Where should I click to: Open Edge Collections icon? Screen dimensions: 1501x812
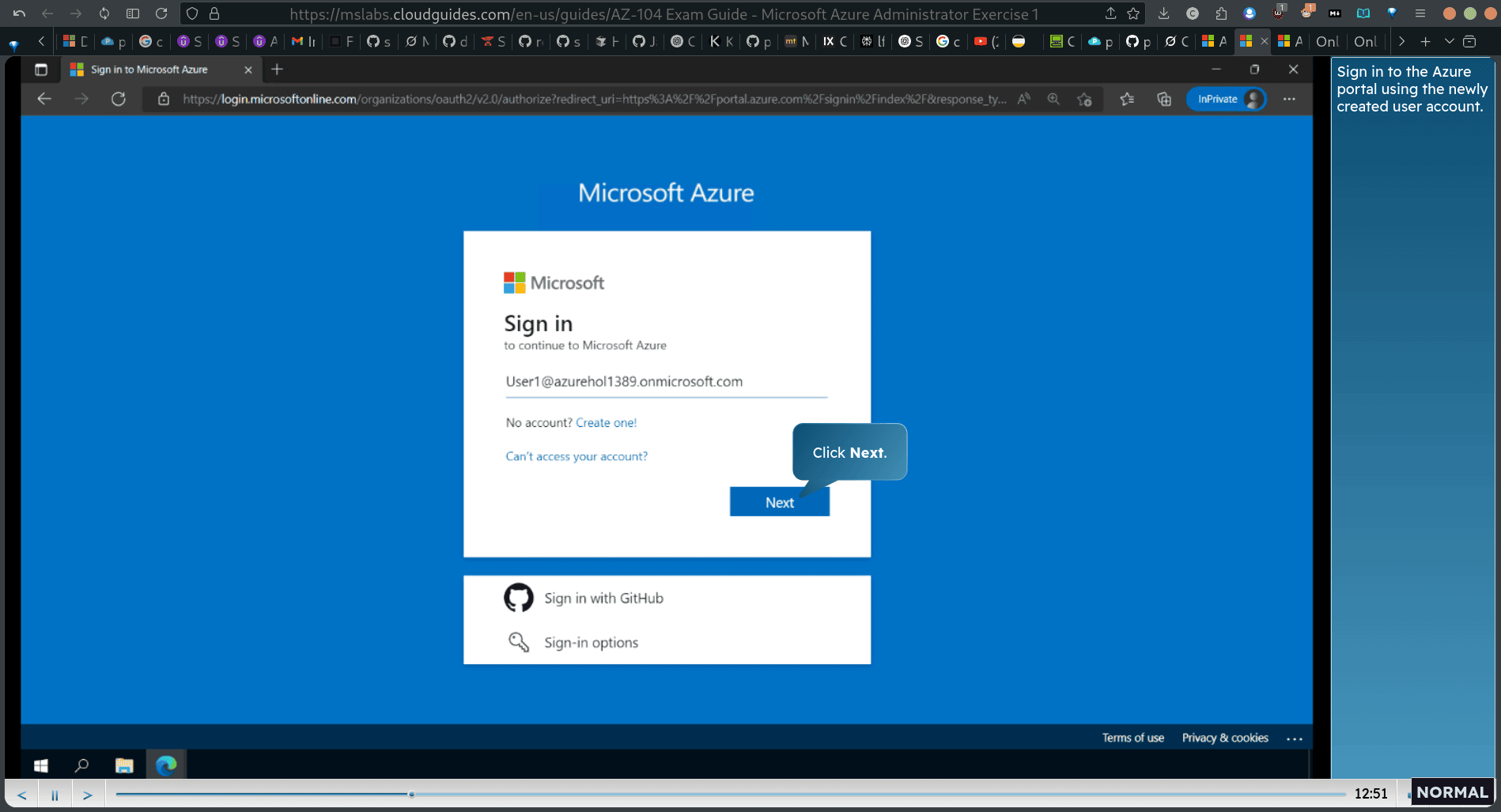tap(1164, 99)
